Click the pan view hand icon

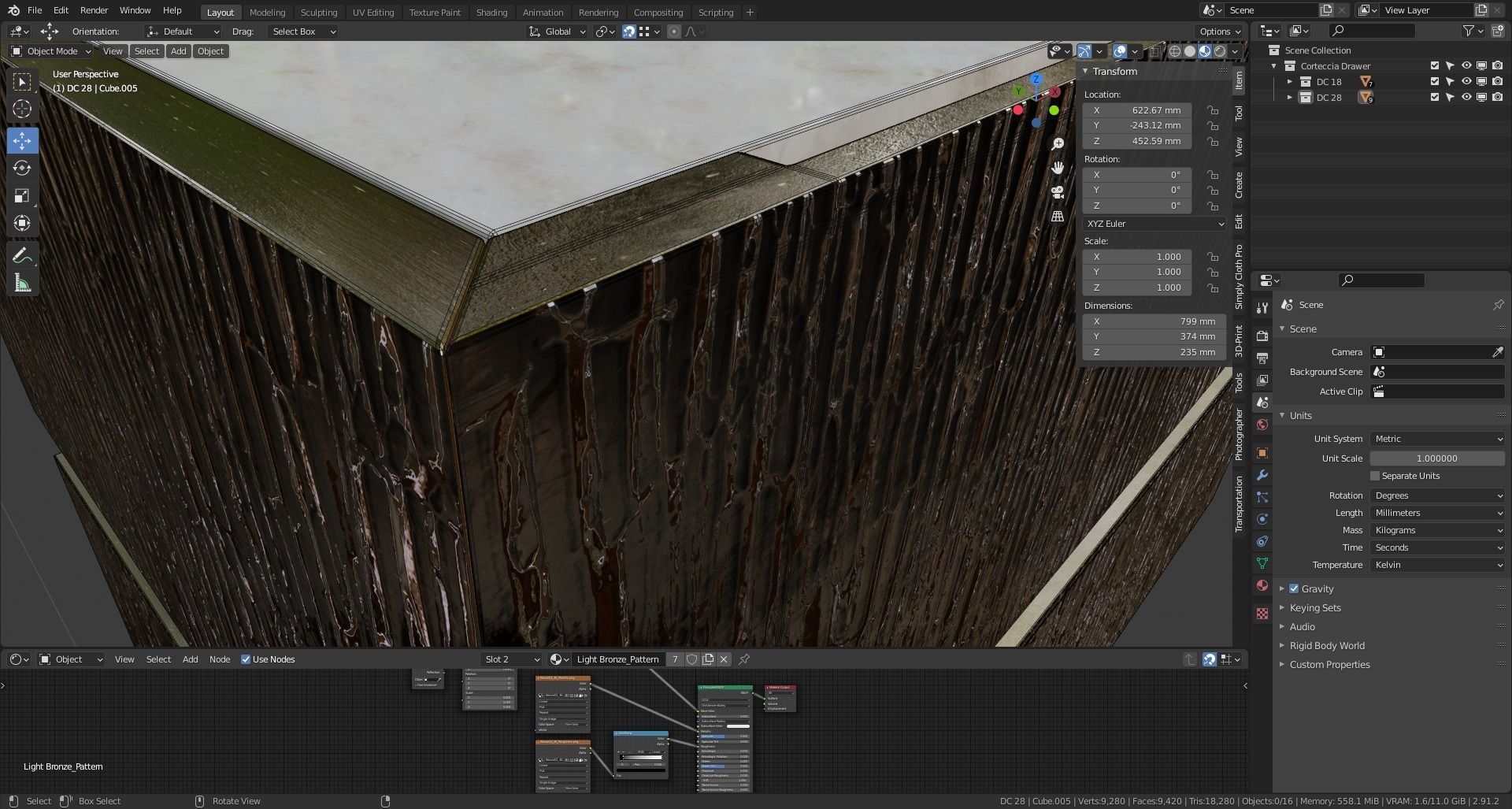tap(1058, 168)
